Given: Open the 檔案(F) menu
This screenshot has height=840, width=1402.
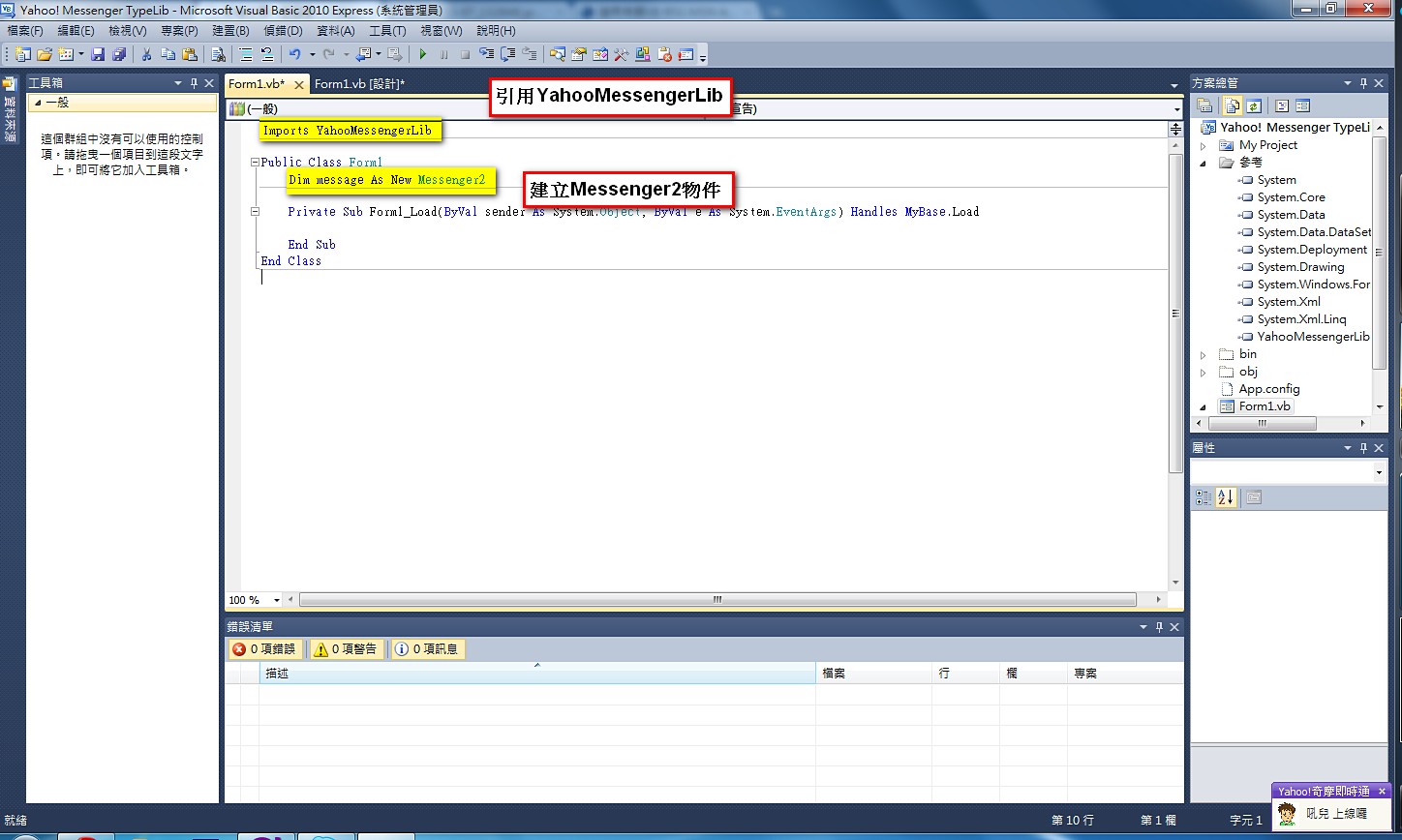Looking at the screenshot, I should [x=25, y=31].
